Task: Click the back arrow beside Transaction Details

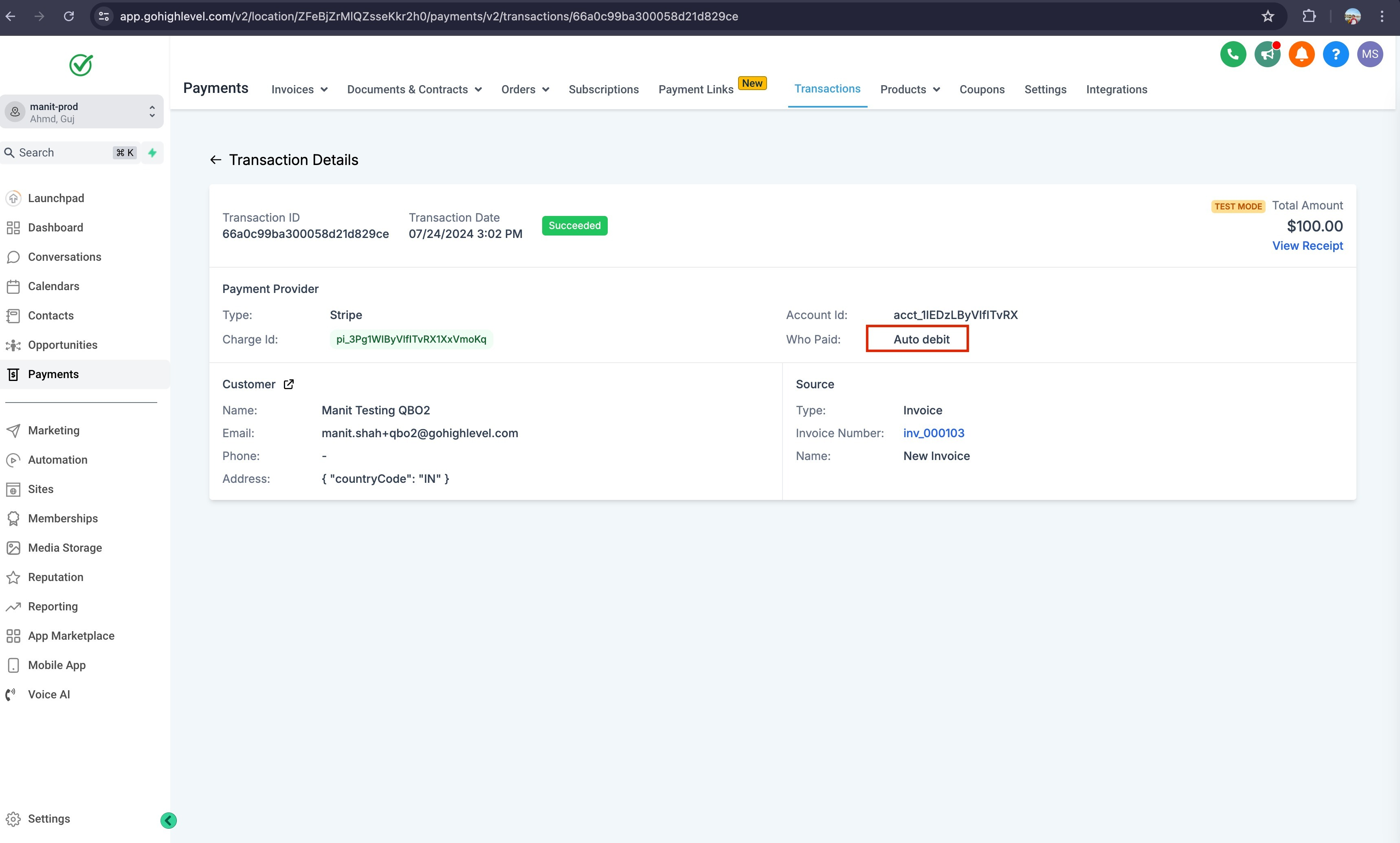Action: pos(215,160)
